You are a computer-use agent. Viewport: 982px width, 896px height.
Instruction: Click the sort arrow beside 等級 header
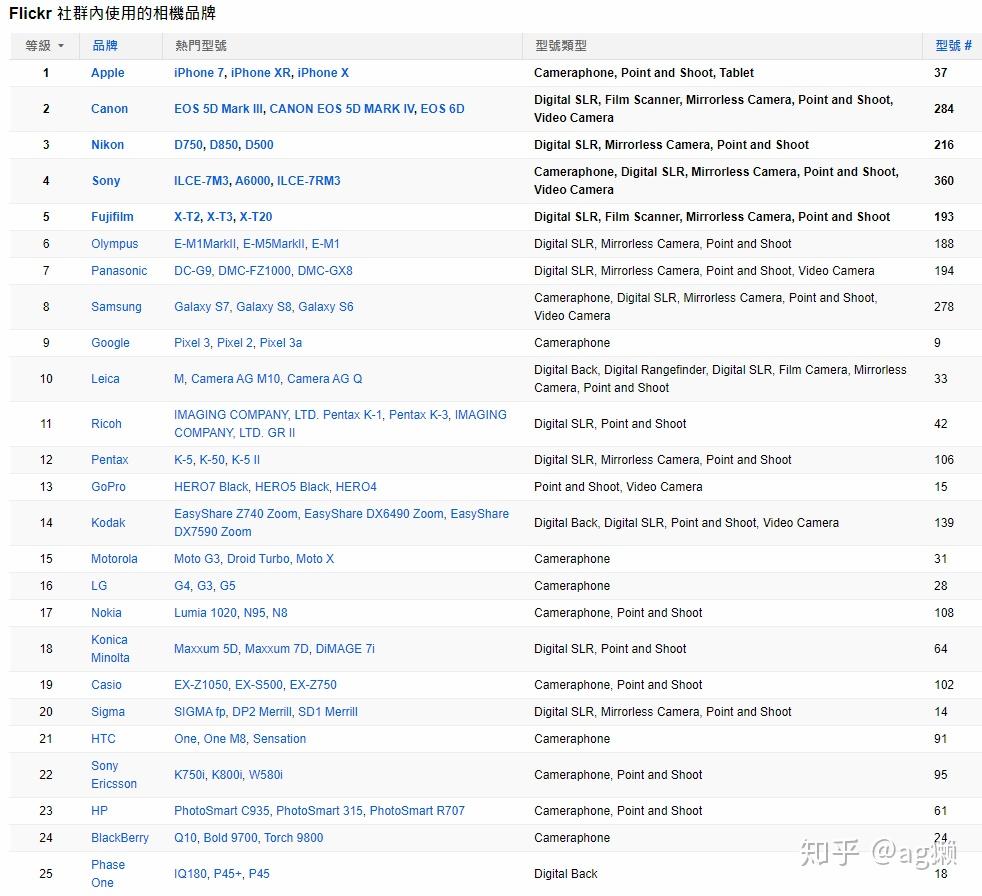point(61,46)
